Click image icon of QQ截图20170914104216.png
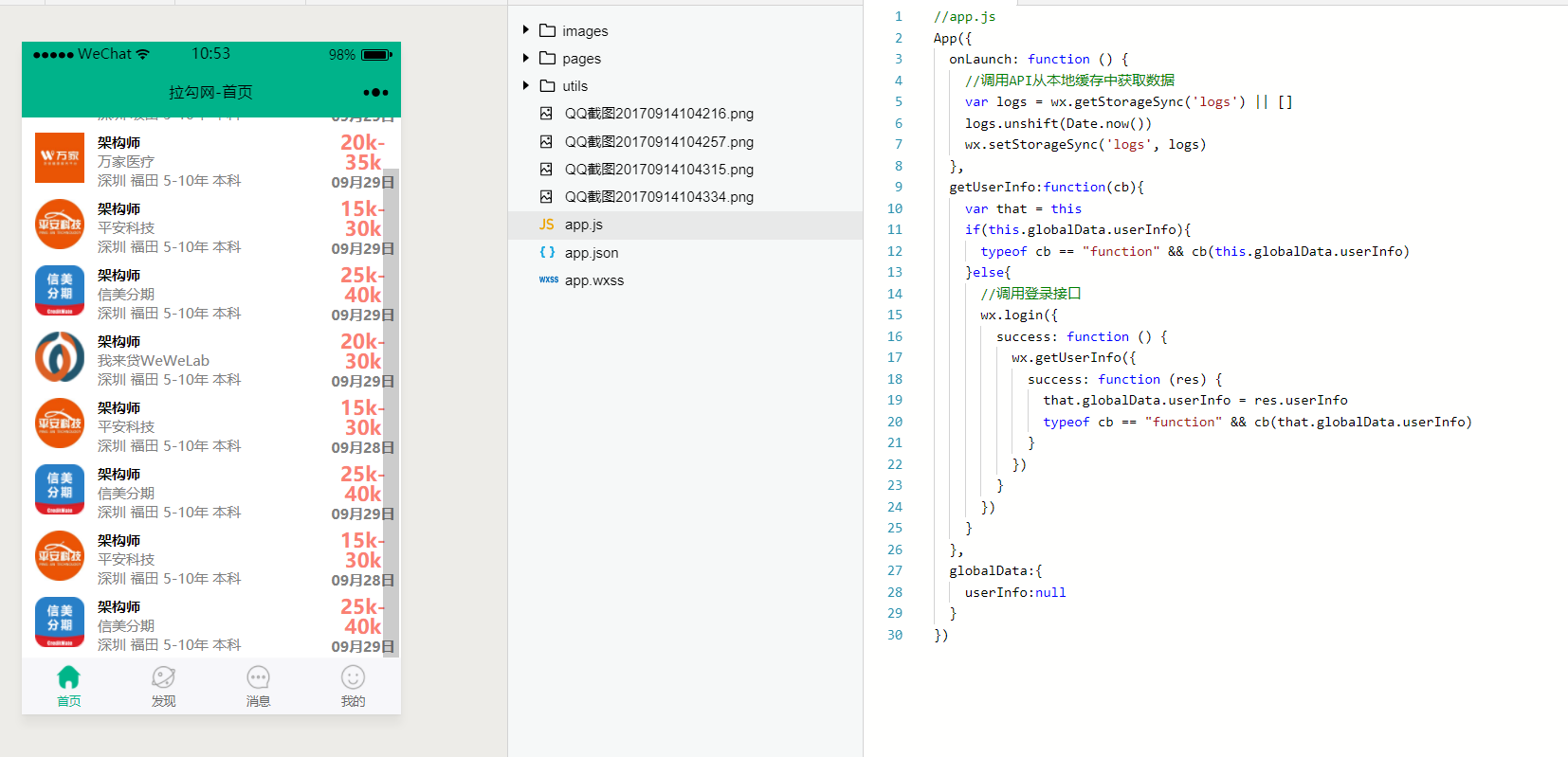 (546, 113)
